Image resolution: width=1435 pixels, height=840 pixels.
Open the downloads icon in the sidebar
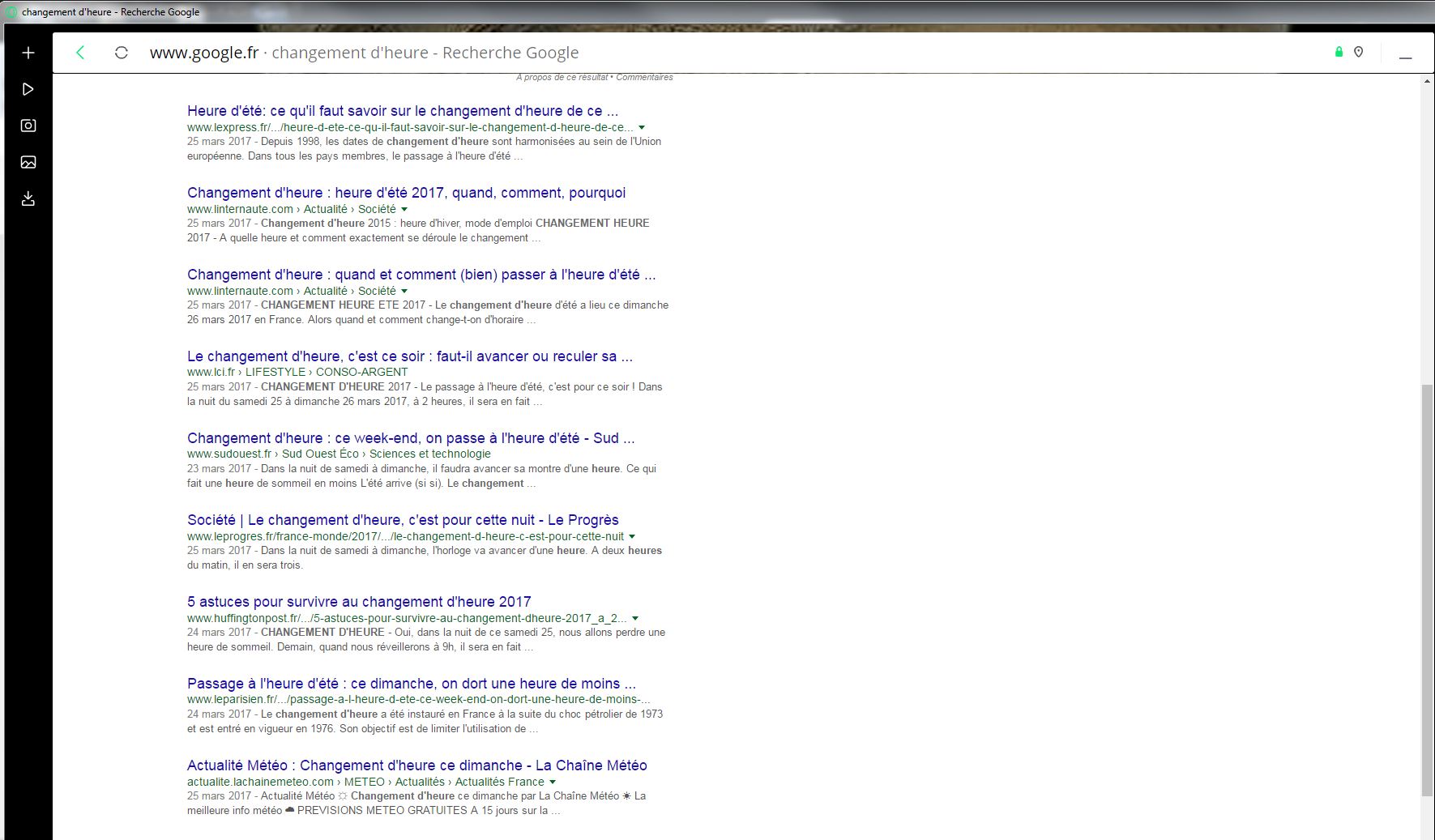[x=28, y=198]
